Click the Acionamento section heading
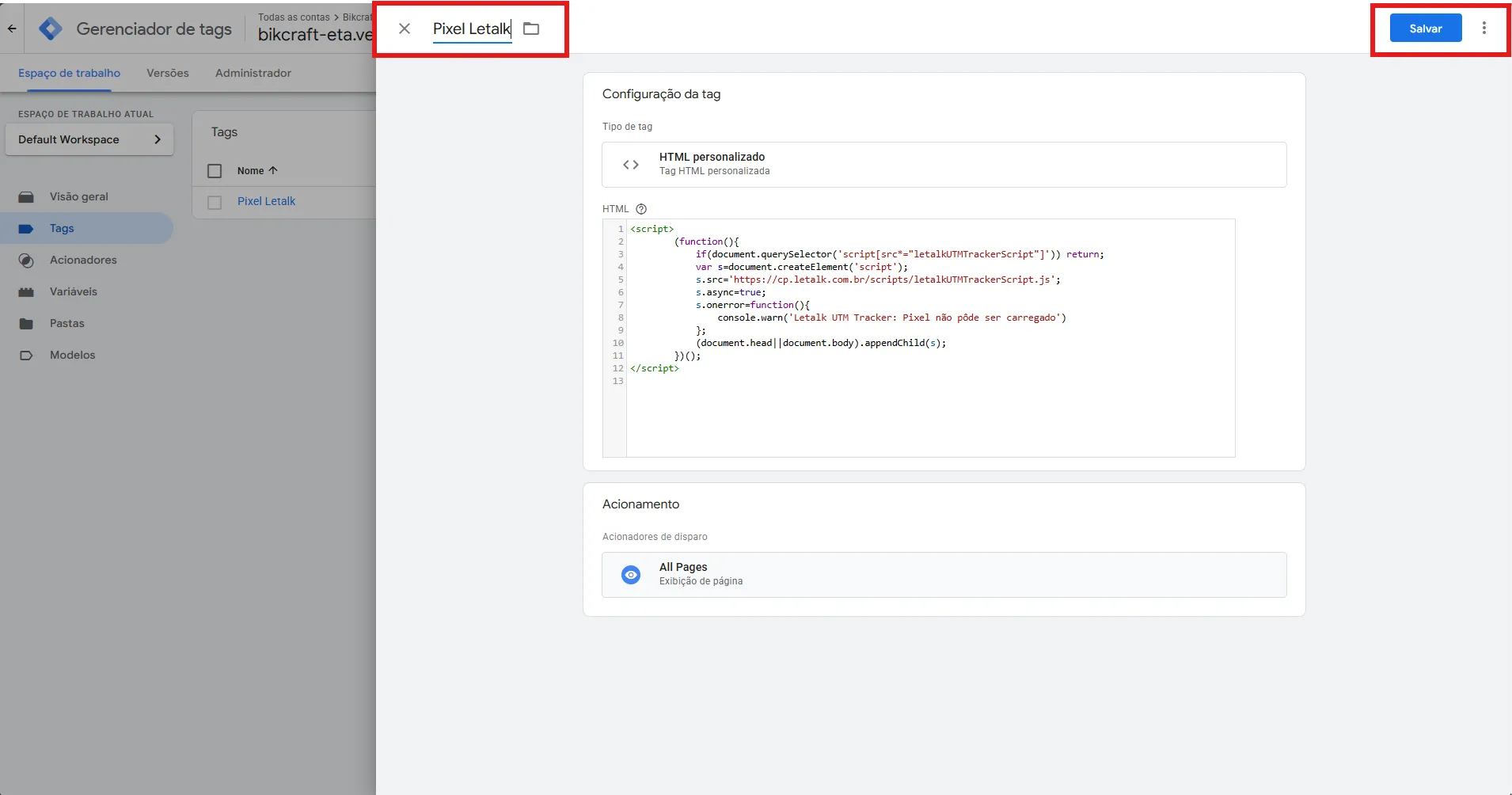This screenshot has width=1512, height=795. pyautogui.click(x=641, y=504)
